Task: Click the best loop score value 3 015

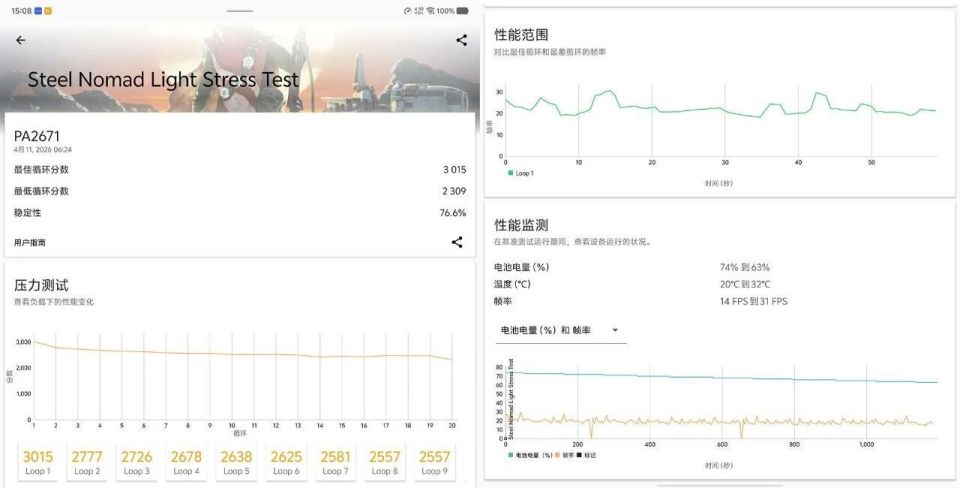Action: (x=454, y=170)
